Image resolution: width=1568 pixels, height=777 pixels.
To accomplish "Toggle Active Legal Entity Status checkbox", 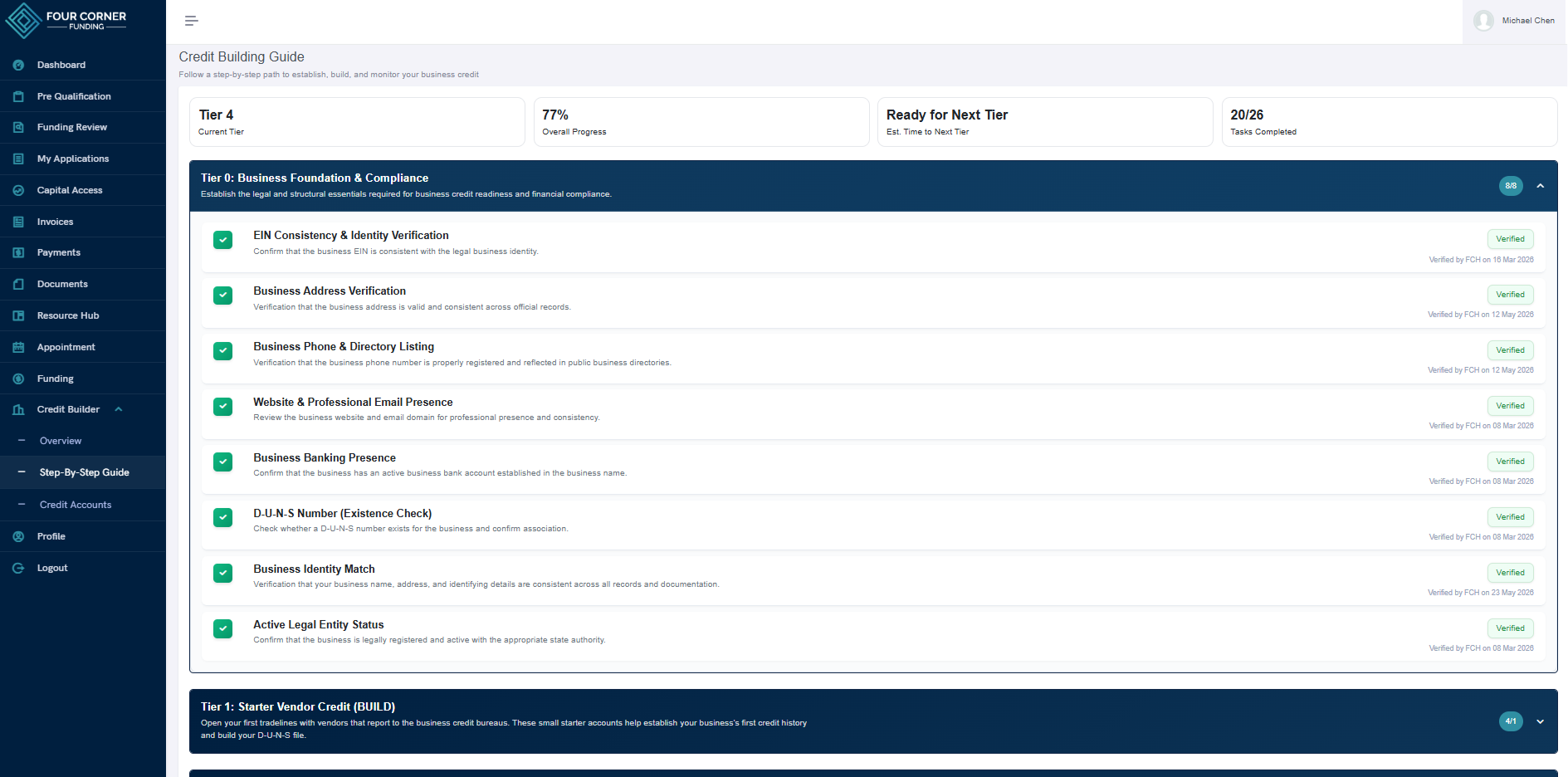I will [222, 629].
